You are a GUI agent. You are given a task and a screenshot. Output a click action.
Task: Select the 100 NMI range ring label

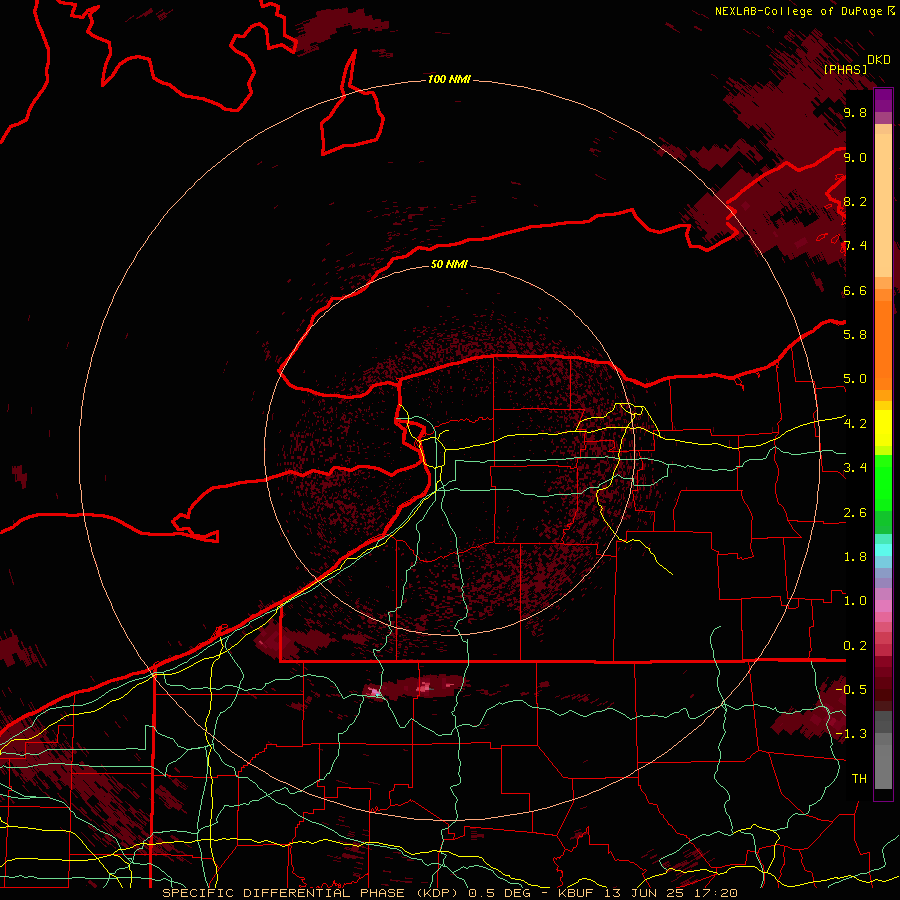coord(449,79)
